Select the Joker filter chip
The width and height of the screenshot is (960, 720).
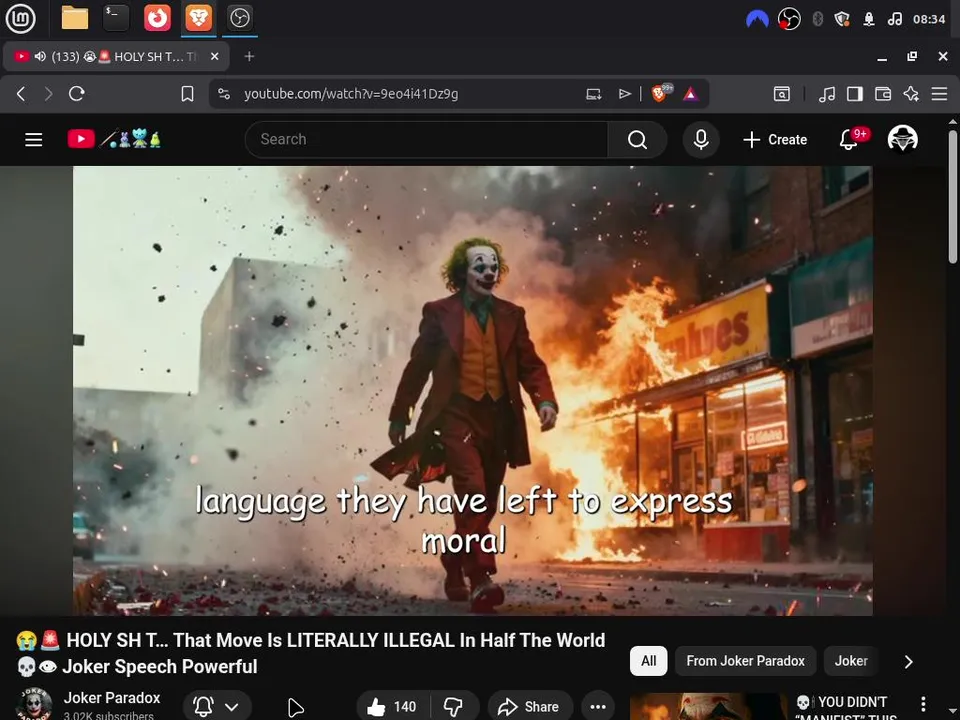851,661
